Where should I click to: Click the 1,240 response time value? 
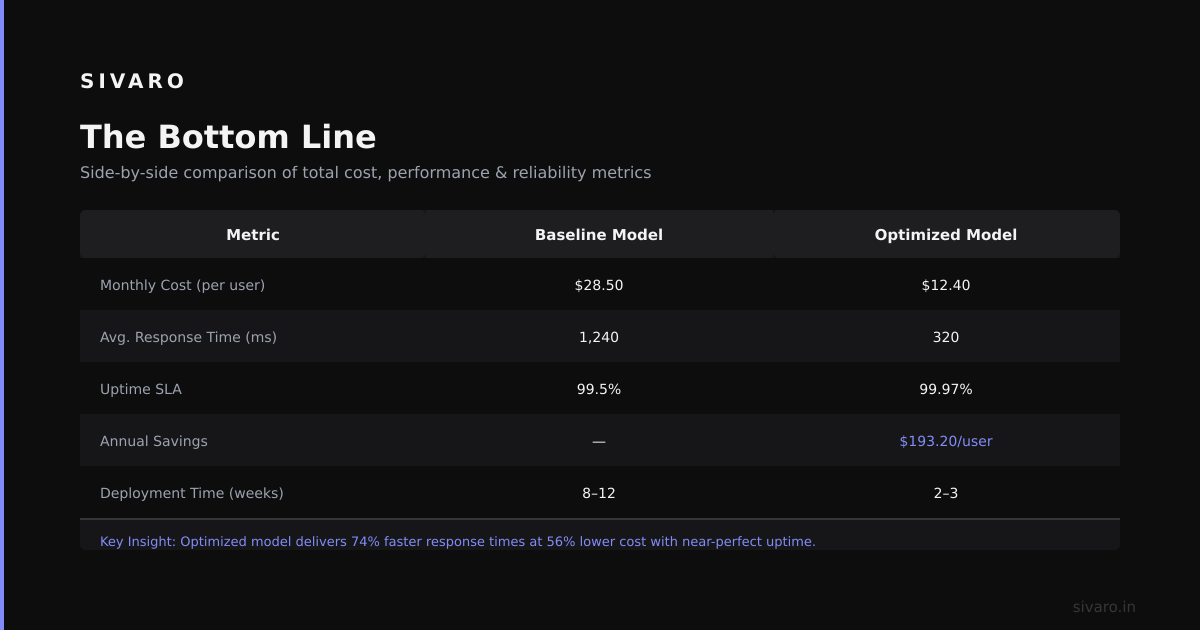coord(599,337)
